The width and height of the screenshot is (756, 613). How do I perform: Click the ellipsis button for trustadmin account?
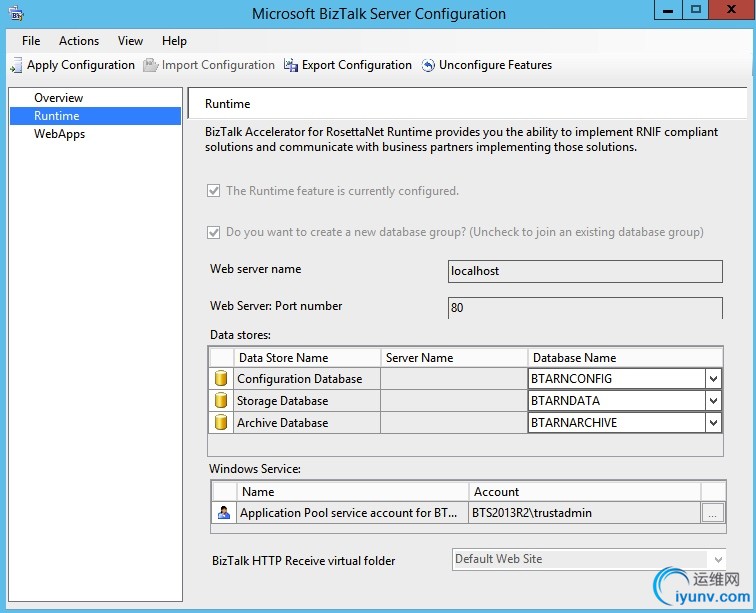pos(713,513)
